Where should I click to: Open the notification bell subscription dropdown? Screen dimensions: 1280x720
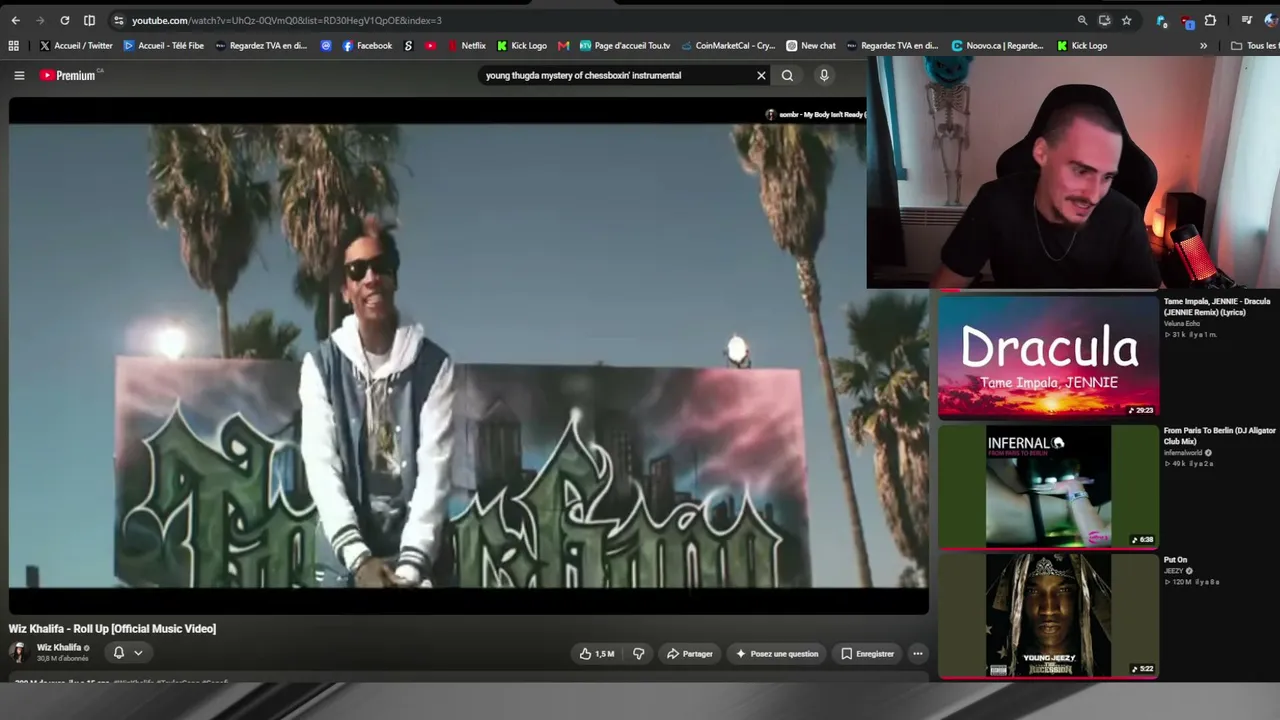click(128, 653)
